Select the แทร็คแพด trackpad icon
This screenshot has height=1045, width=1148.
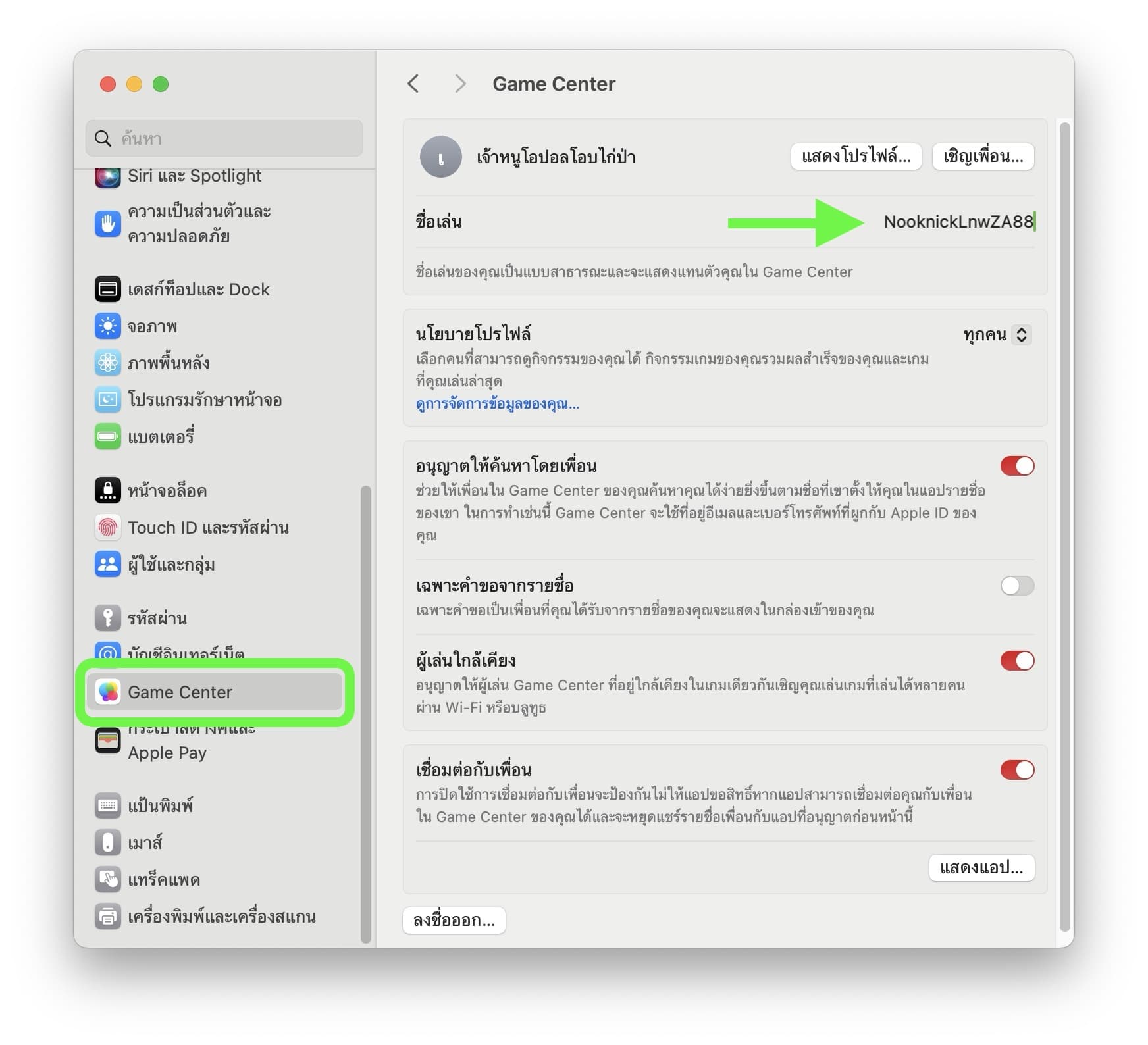coord(107,879)
